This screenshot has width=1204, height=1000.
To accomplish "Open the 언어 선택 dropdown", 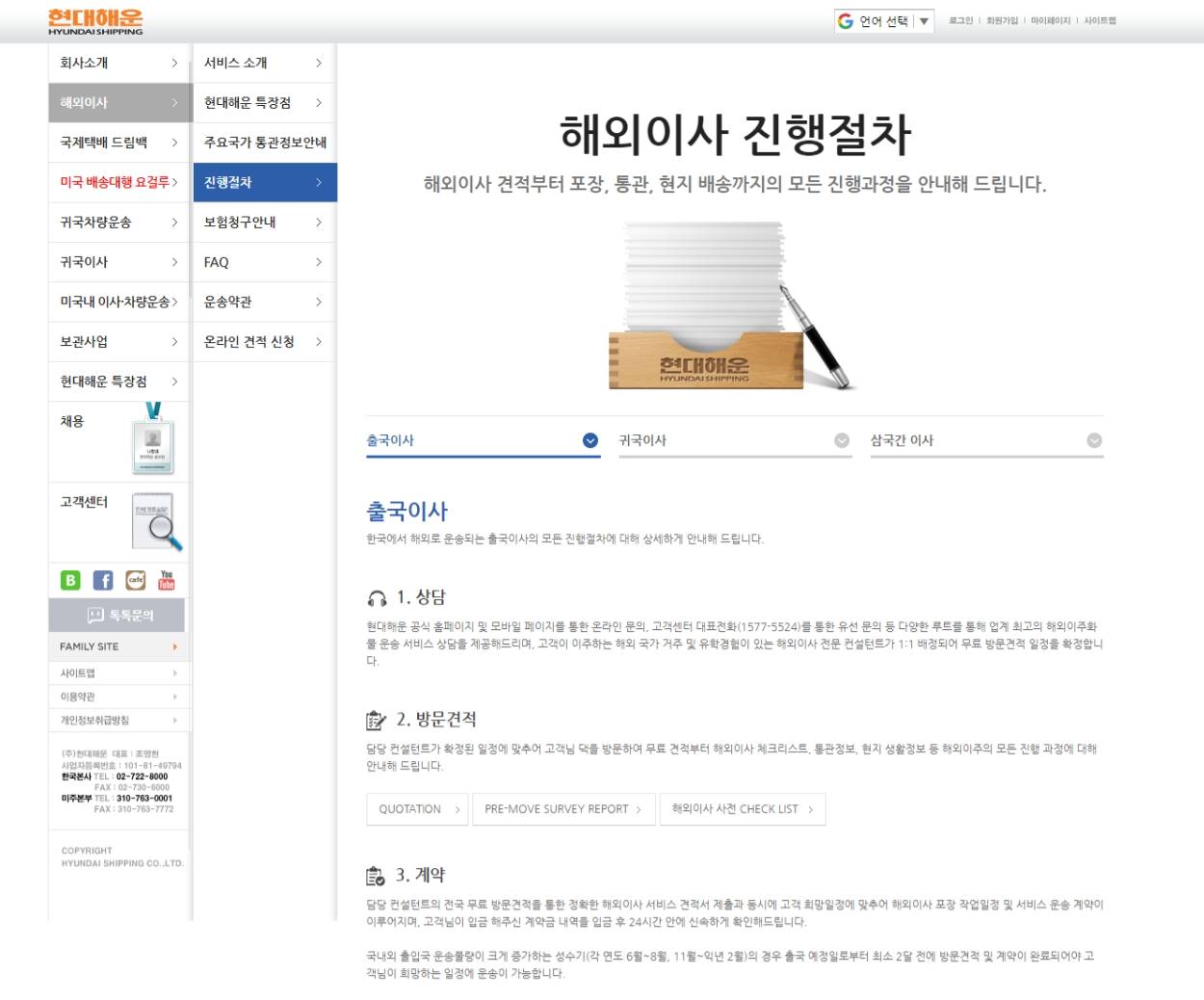I will point(884,21).
